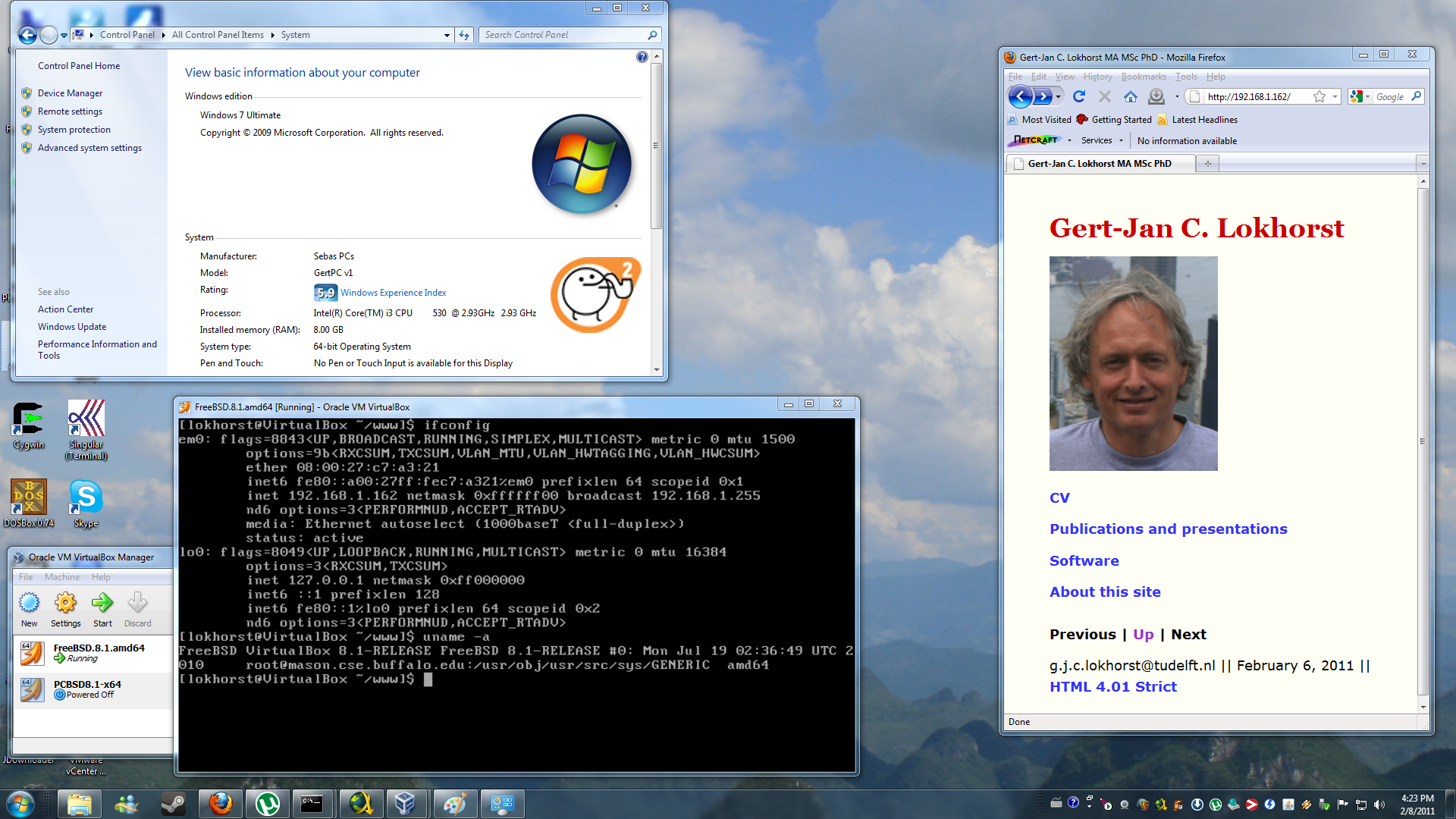Click Discard in VirtualBox Manager toolbar
This screenshot has height=819, width=1456.
click(x=137, y=610)
